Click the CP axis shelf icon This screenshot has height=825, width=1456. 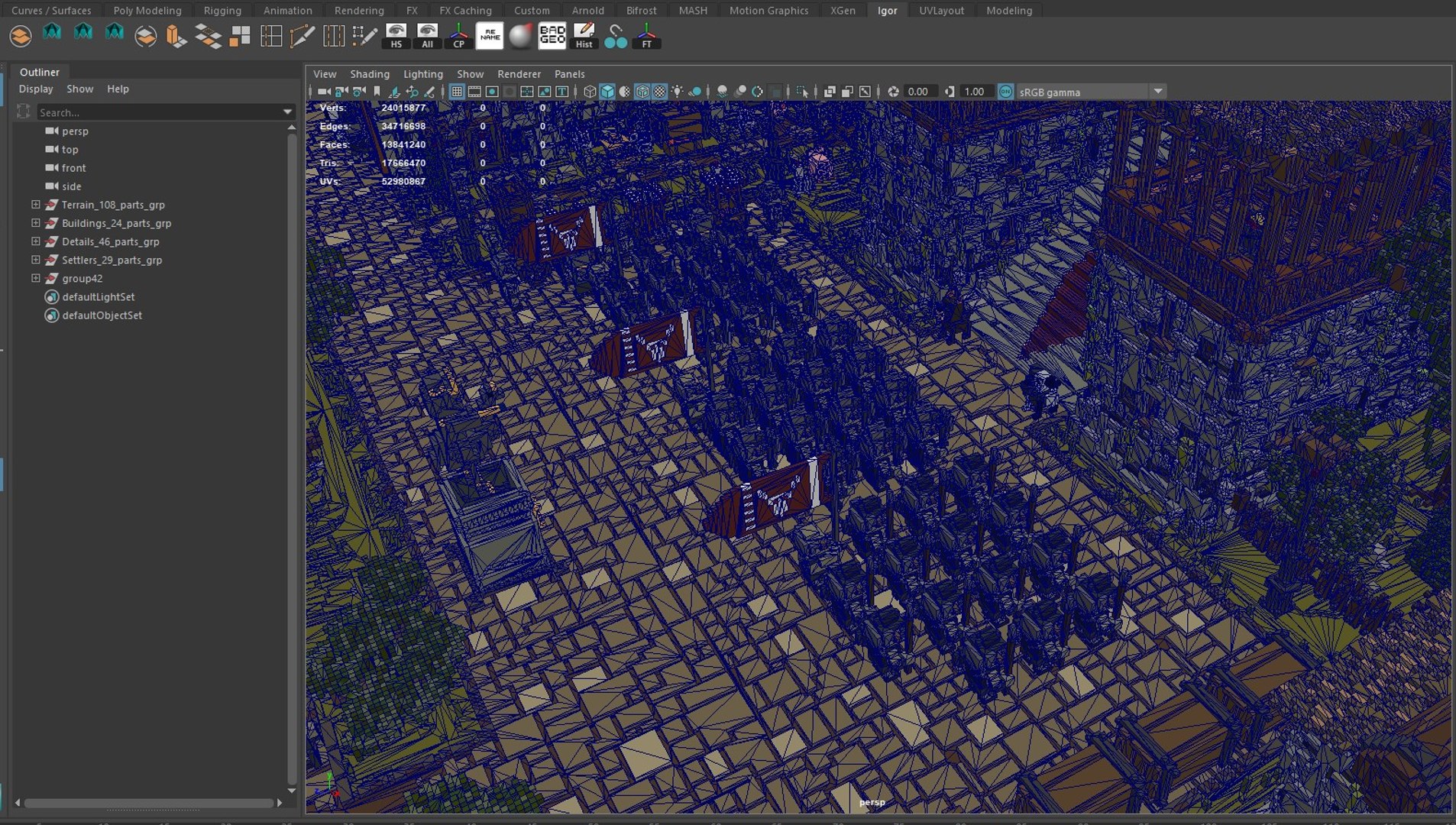[458, 36]
